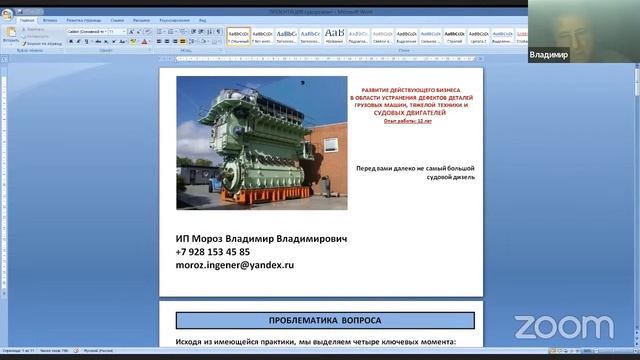The image size is (640, 360).
Task: Click the zoom slider in Word status bar
Action: [612, 351]
